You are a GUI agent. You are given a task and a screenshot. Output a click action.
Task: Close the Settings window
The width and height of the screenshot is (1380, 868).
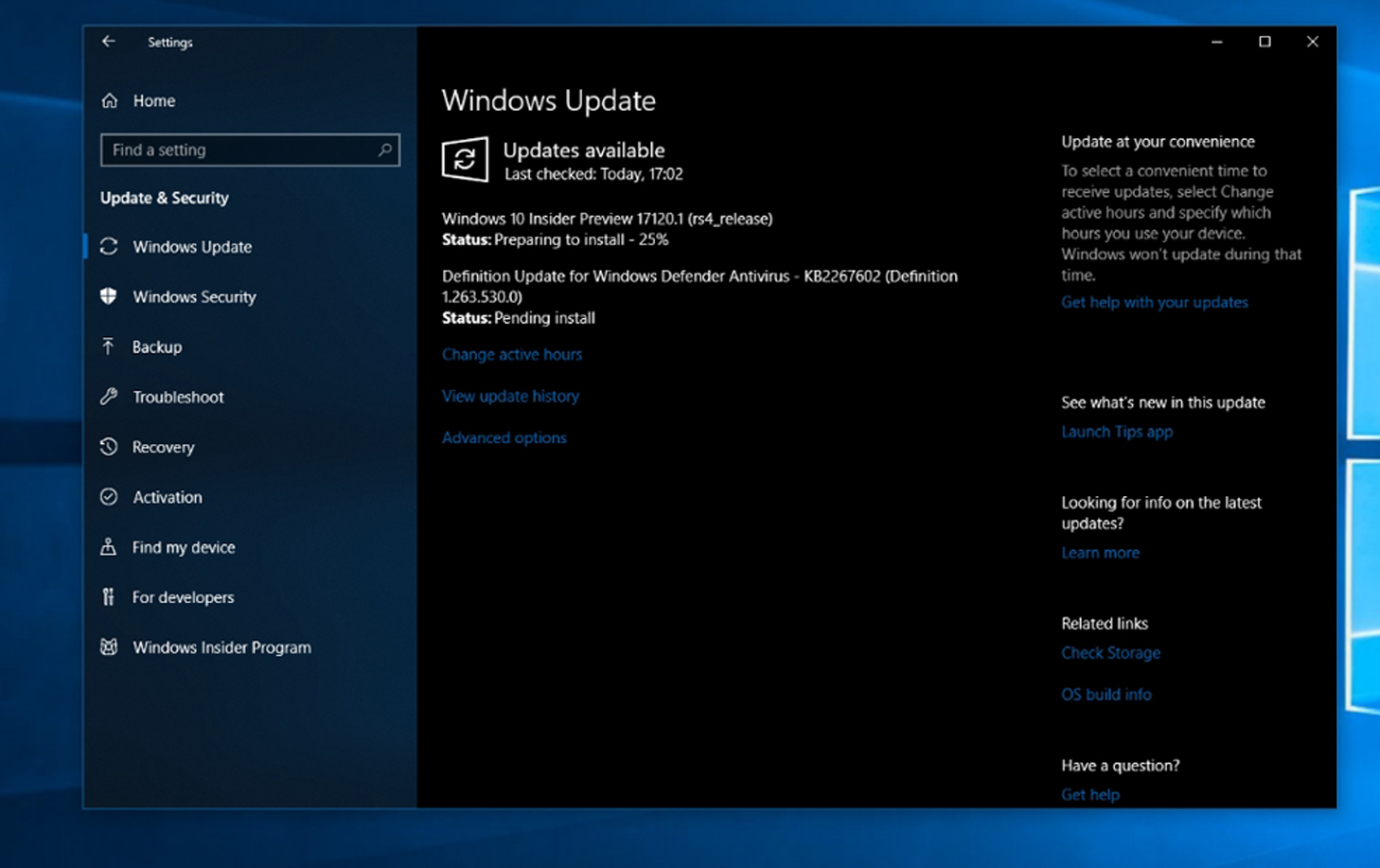[1313, 42]
